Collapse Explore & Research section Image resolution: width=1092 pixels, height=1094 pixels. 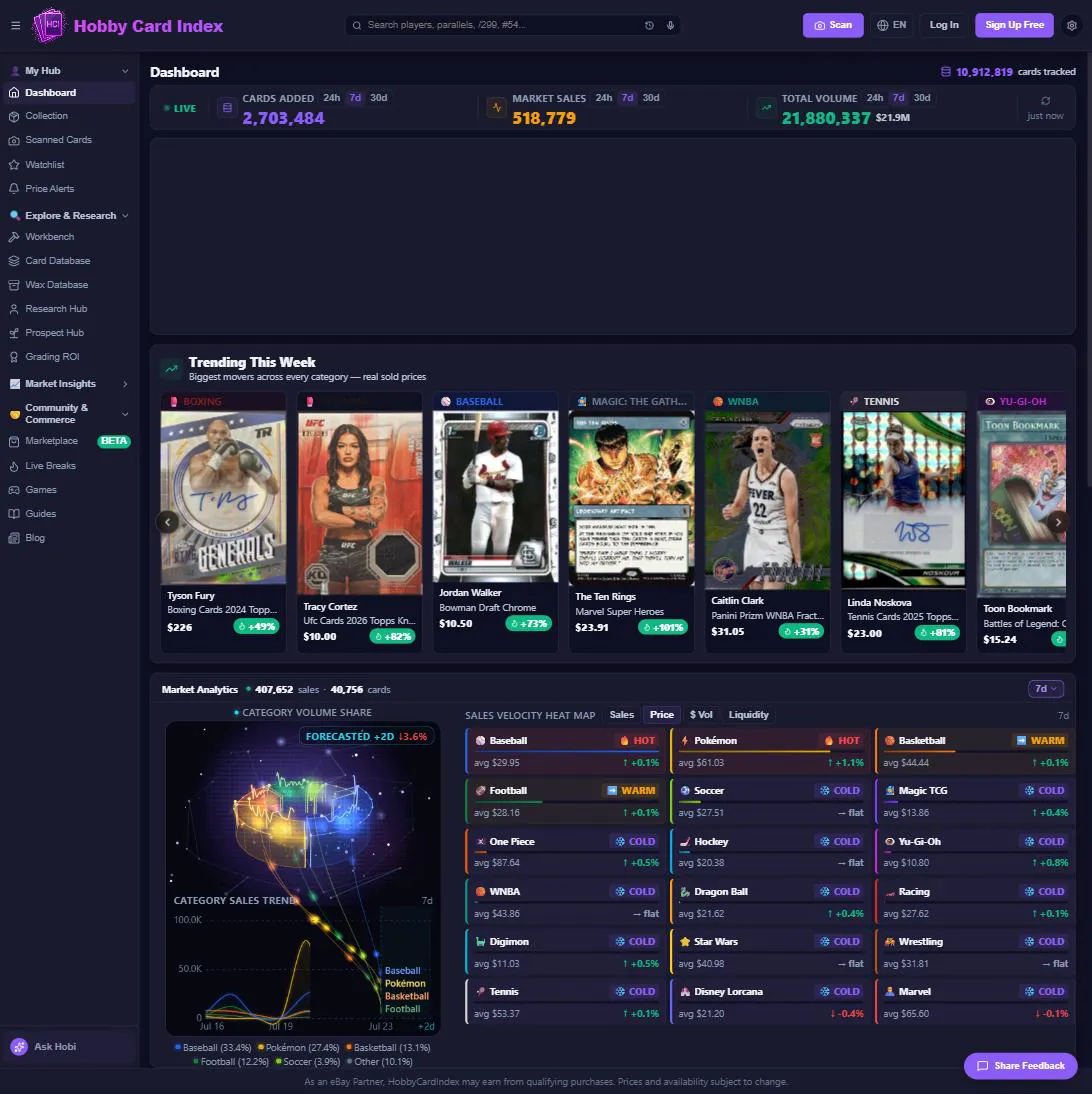(x=68, y=216)
